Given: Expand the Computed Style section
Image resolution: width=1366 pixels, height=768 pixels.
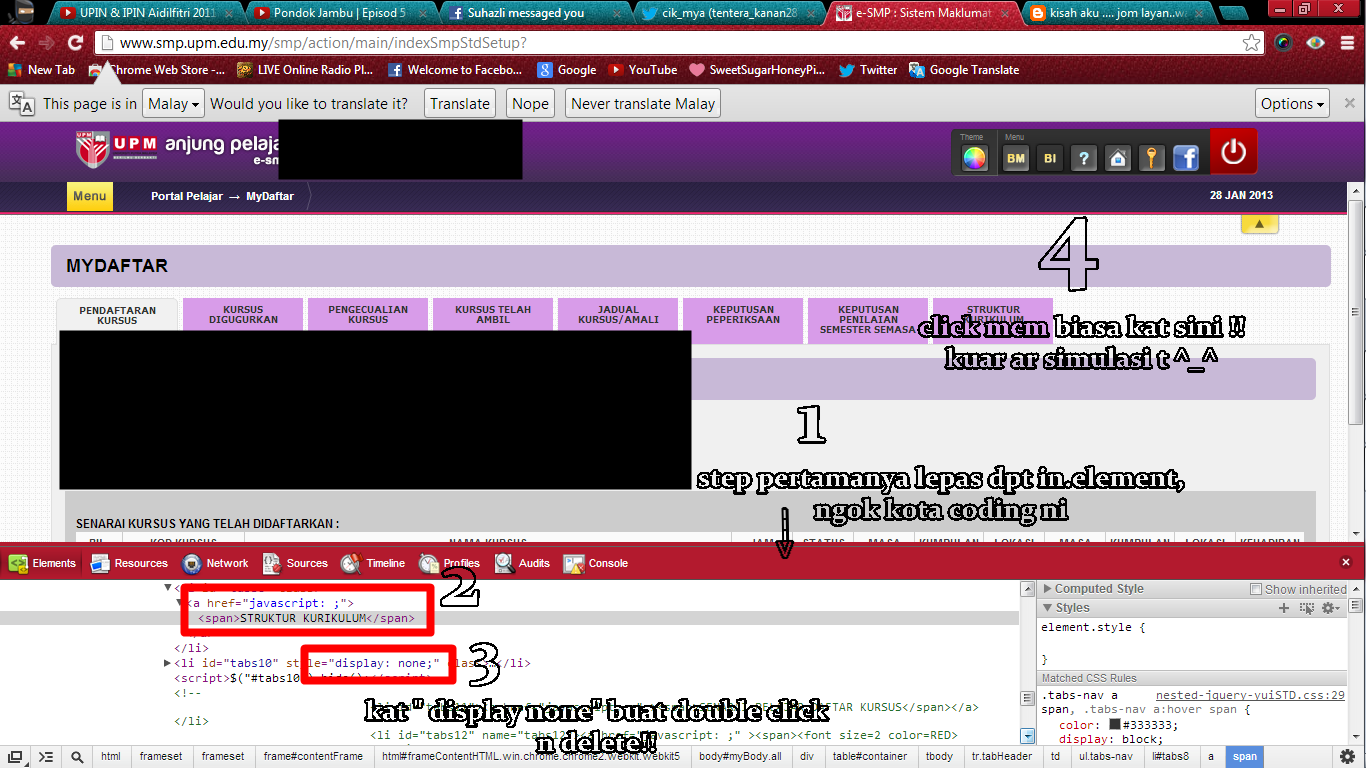Looking at the screenshot, I should pos(1048,589).
